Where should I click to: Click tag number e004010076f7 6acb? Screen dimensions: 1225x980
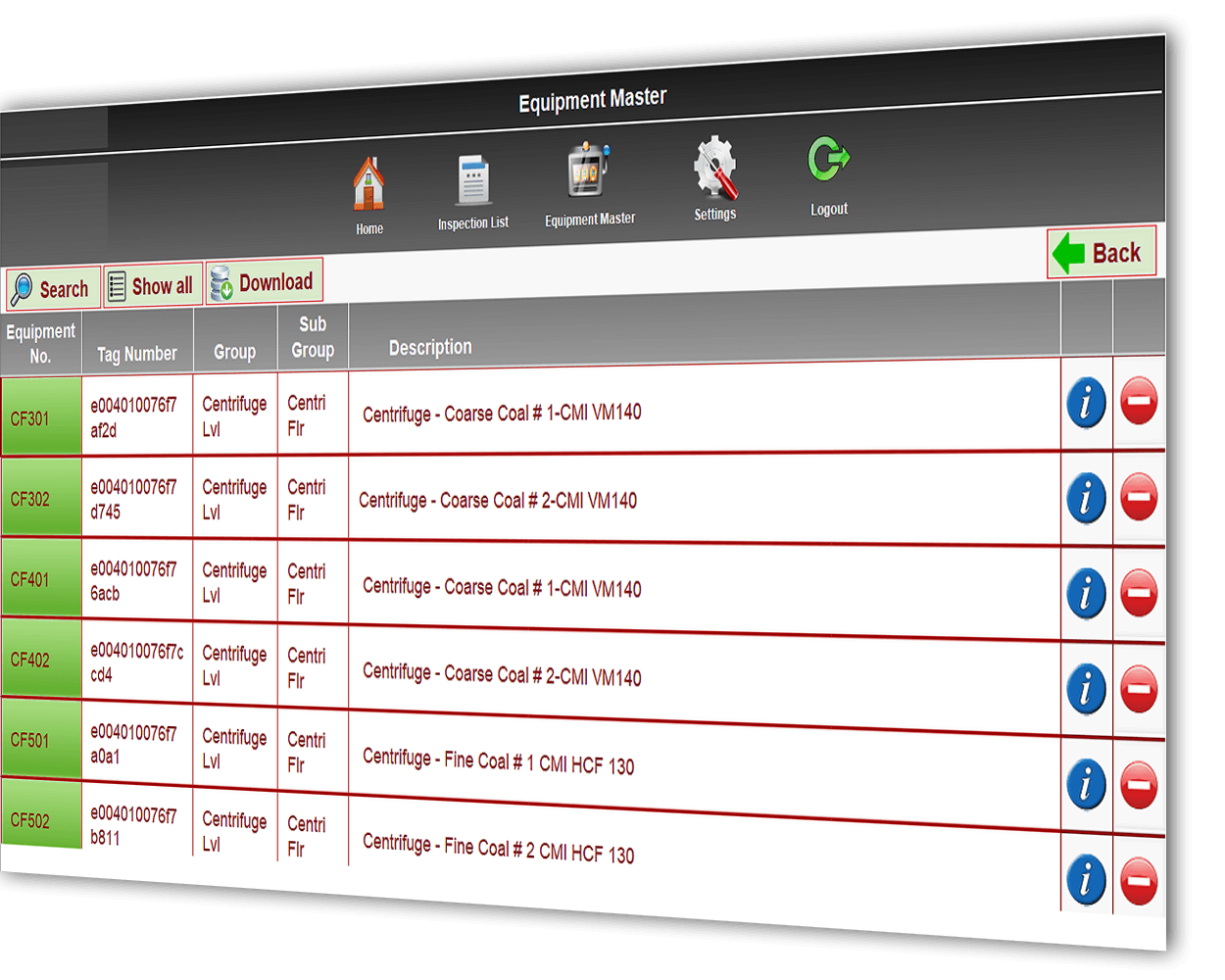click(x=134, y=580)
